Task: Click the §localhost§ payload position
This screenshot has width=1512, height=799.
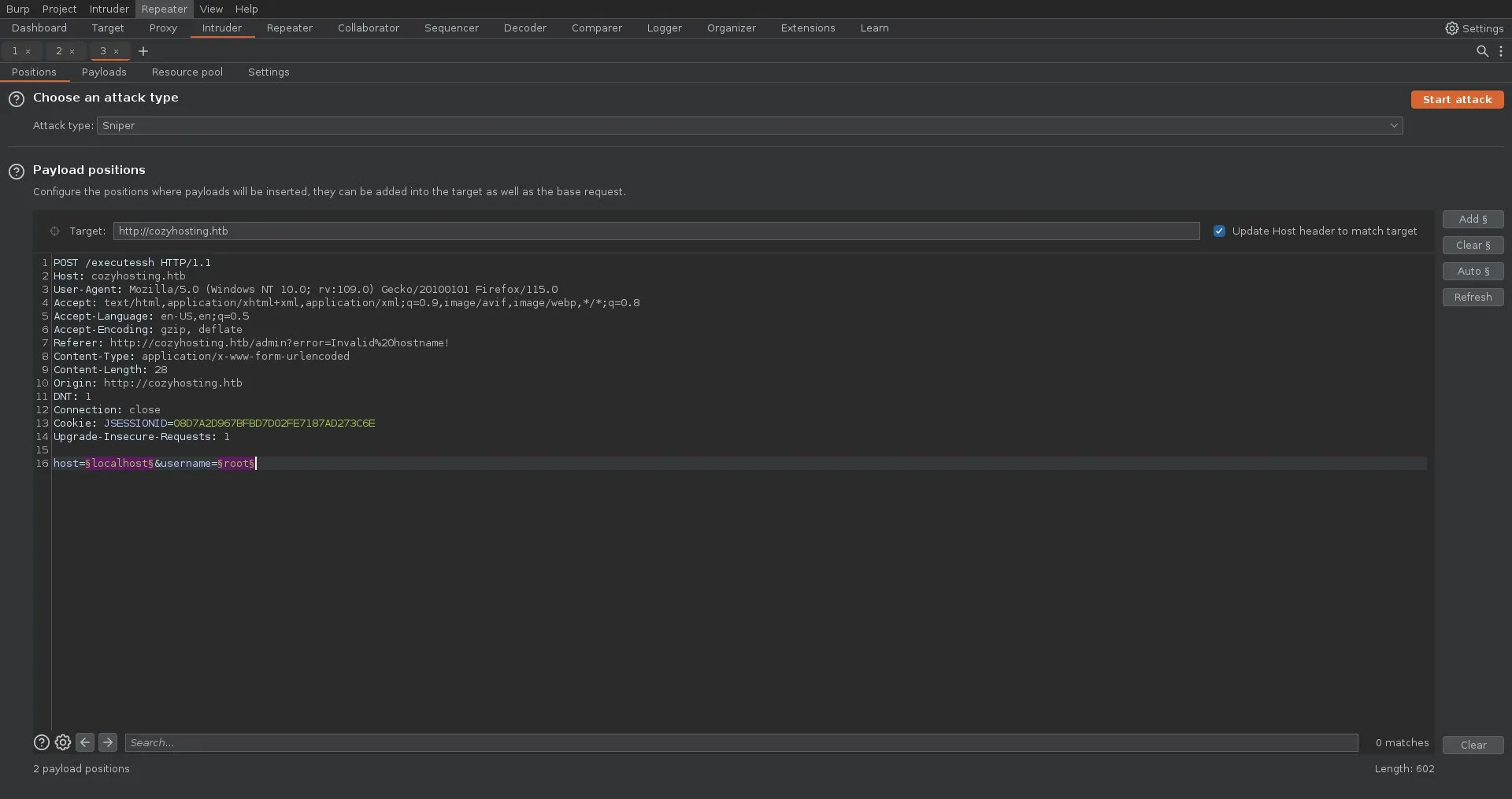Action: click(x=120, y=464)
